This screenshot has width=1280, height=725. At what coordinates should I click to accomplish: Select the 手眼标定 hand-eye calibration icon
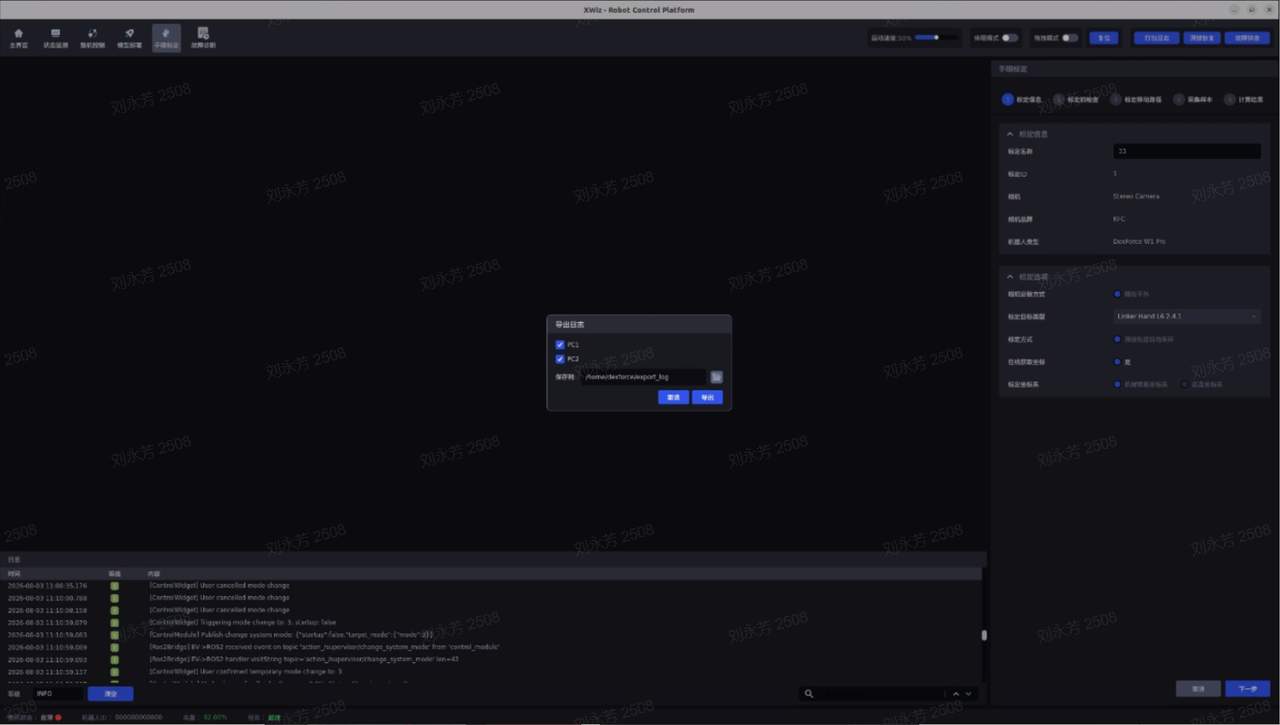(166, 38)
